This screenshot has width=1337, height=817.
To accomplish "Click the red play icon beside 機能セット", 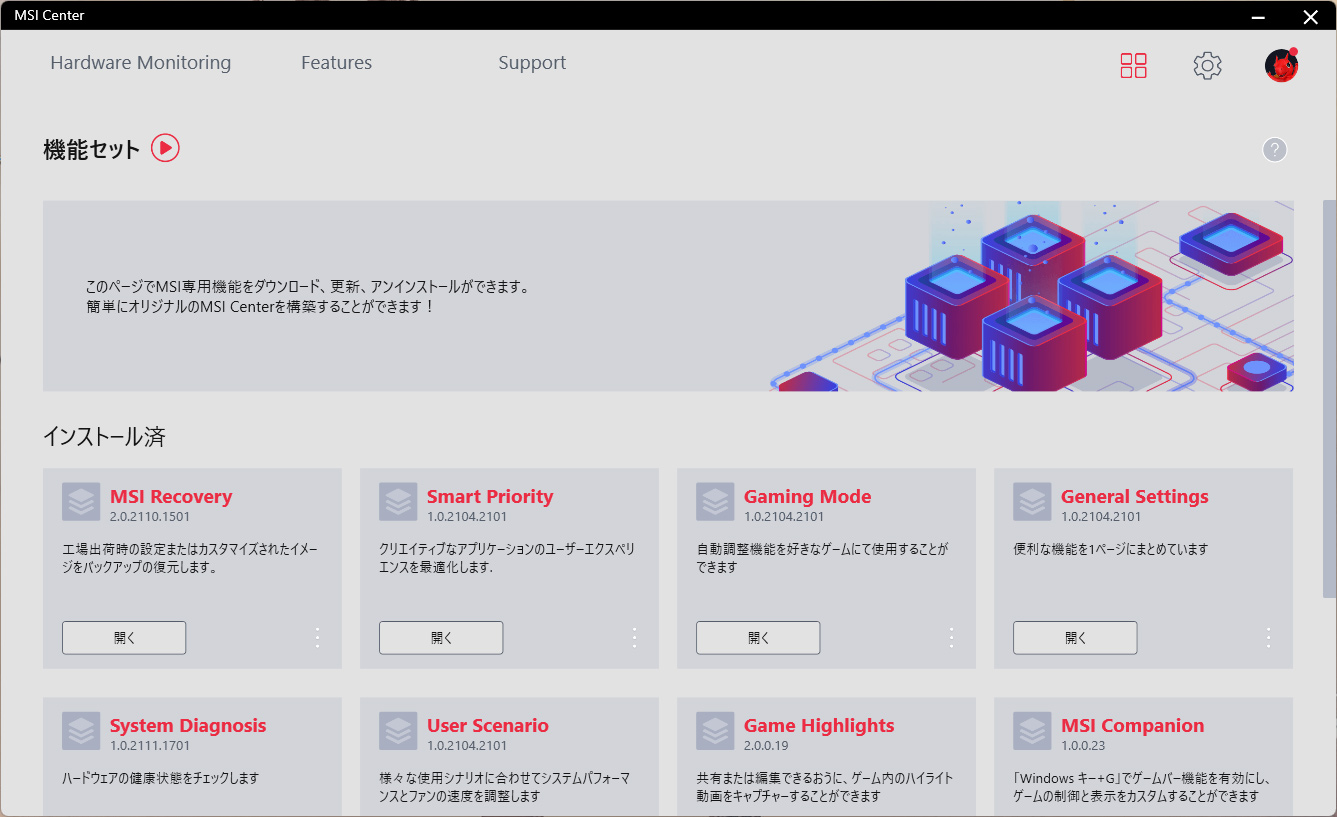I will [165, 148].
